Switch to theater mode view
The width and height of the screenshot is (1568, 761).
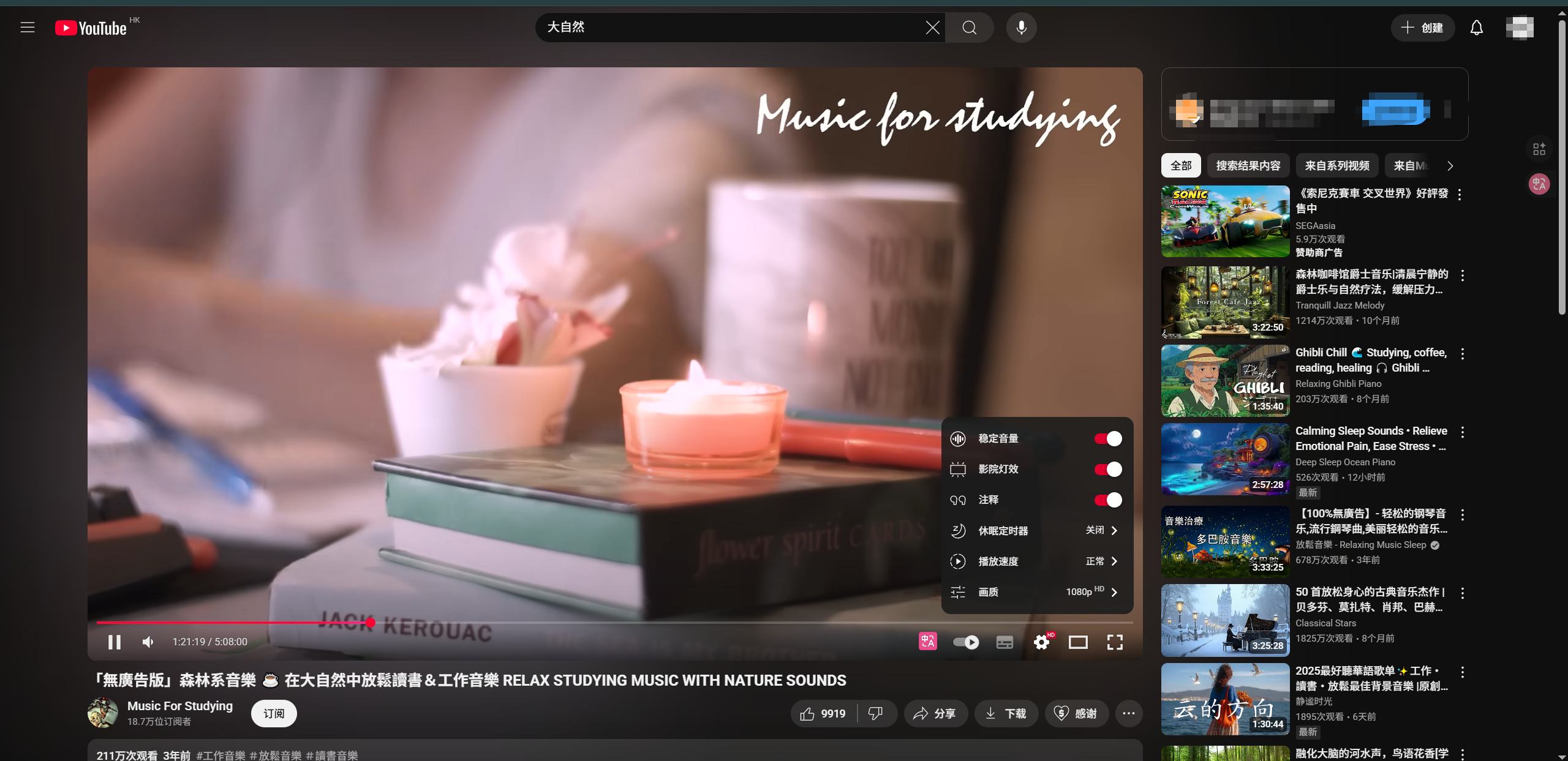(x=1078, y=642)
